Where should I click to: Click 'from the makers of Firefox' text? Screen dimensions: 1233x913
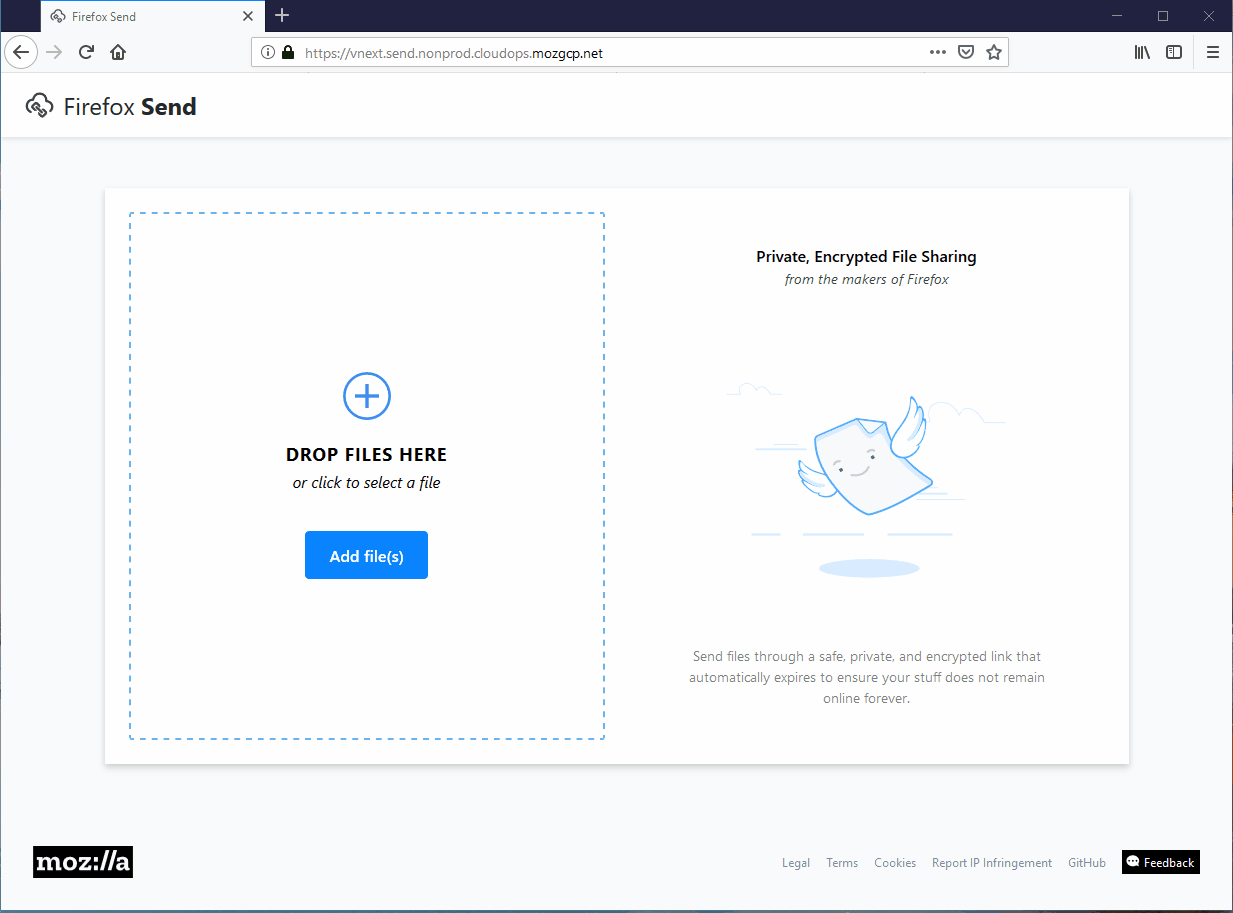click(x=867, y=280)
